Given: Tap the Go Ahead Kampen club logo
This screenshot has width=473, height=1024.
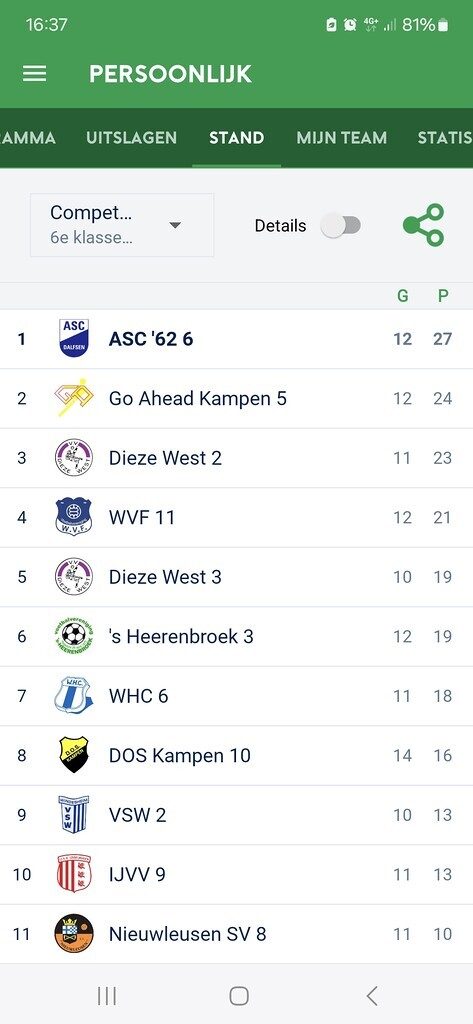Looking at the screenshot, I should pos(73,398).
